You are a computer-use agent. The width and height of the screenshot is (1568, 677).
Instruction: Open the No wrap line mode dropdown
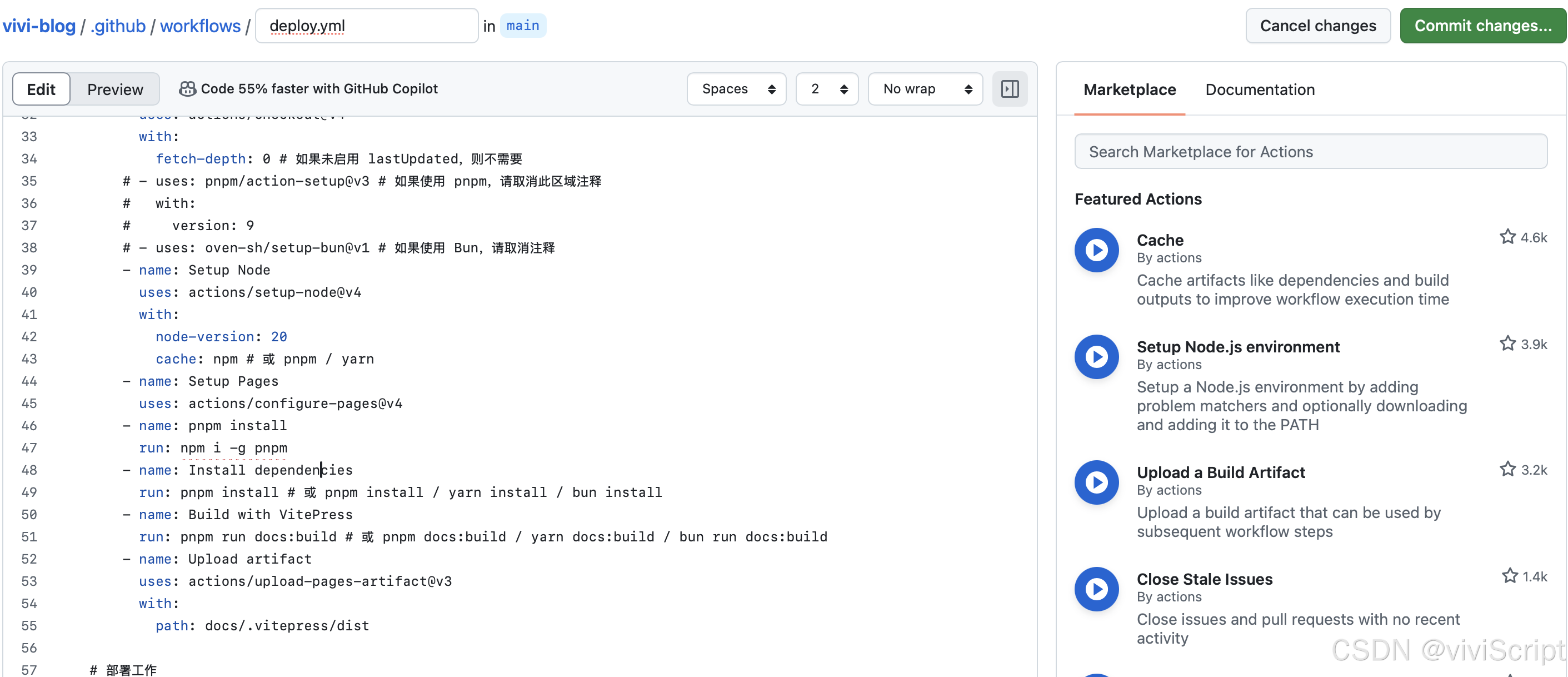click(x=925, y=89)
